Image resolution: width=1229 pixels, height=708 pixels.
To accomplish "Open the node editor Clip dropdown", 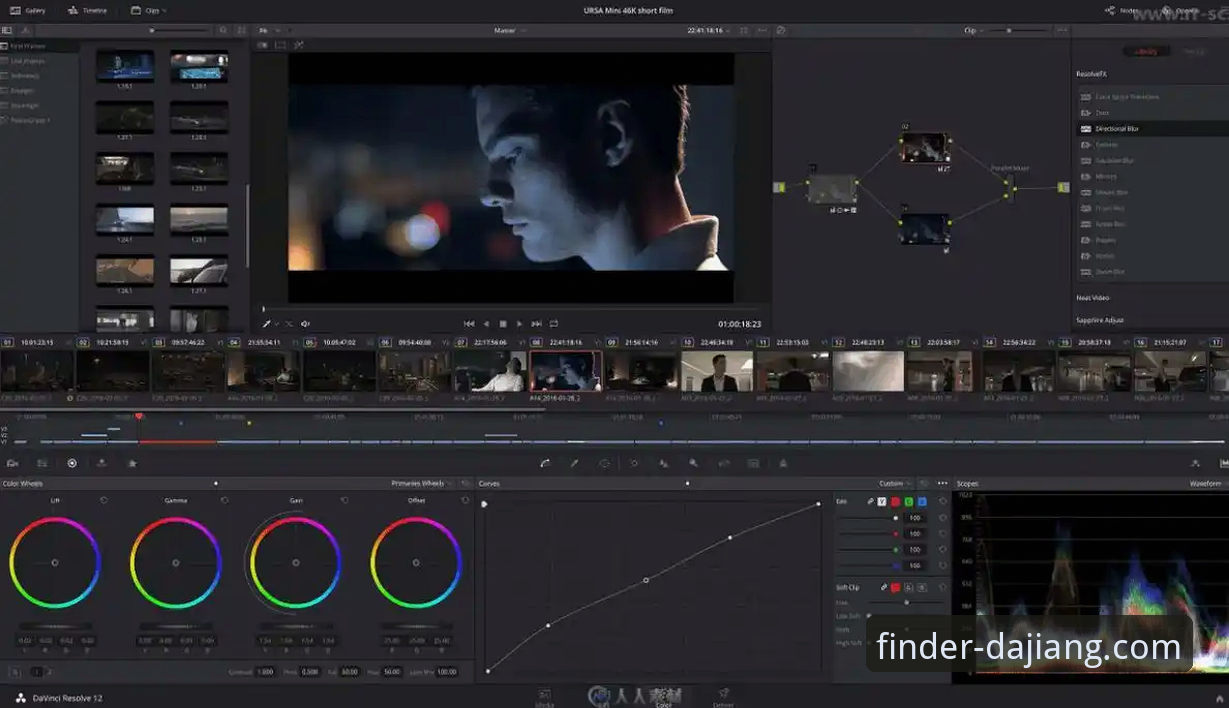I will (973, 30).
